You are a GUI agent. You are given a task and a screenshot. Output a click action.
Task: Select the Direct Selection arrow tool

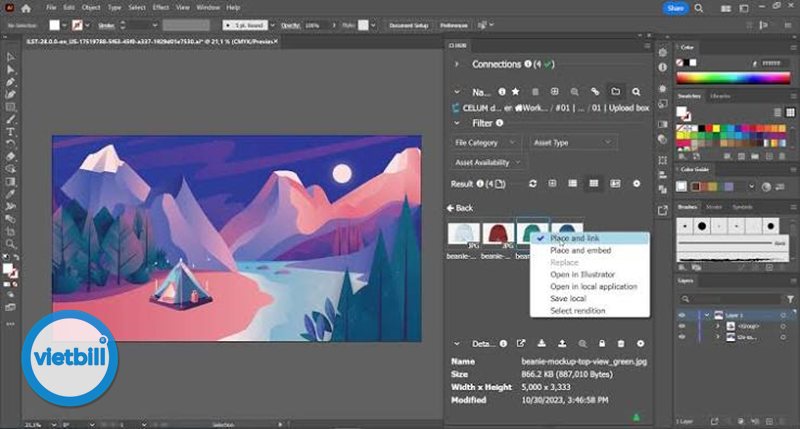(10, 69)
